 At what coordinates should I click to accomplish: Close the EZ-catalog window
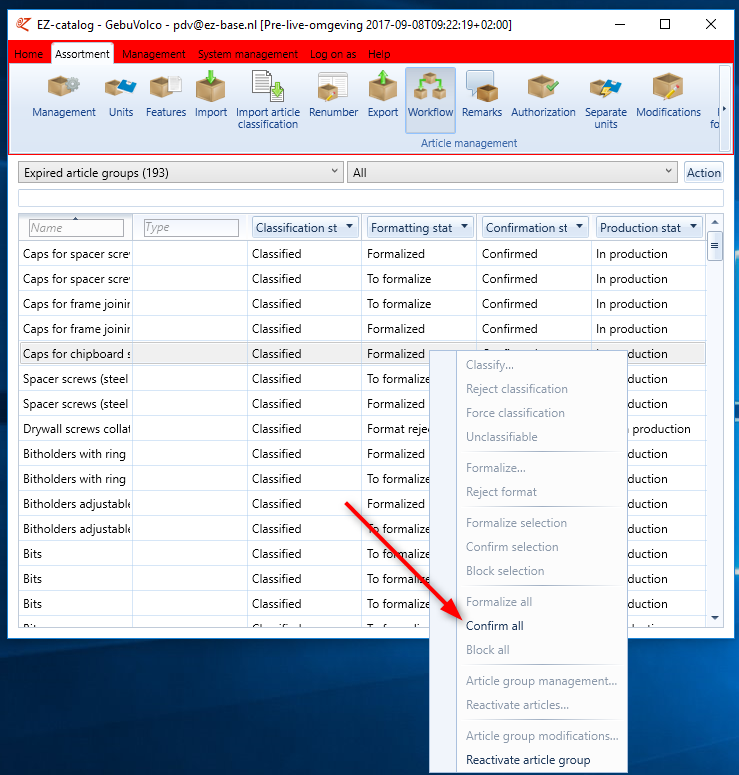click(711, 24)
